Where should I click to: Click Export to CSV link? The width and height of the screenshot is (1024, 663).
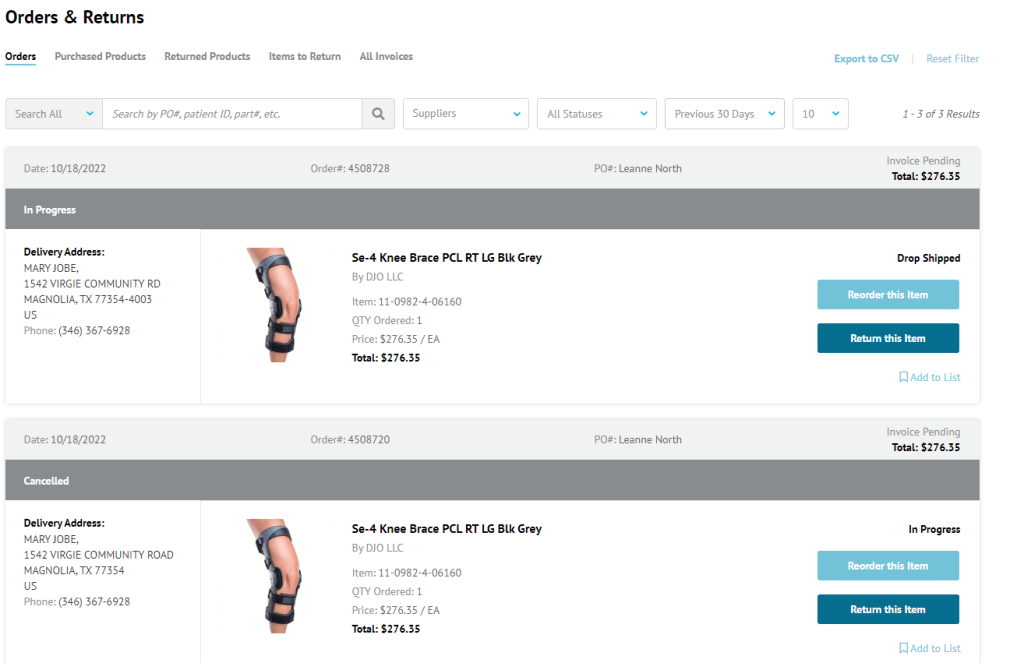click(x=866, y=59)
